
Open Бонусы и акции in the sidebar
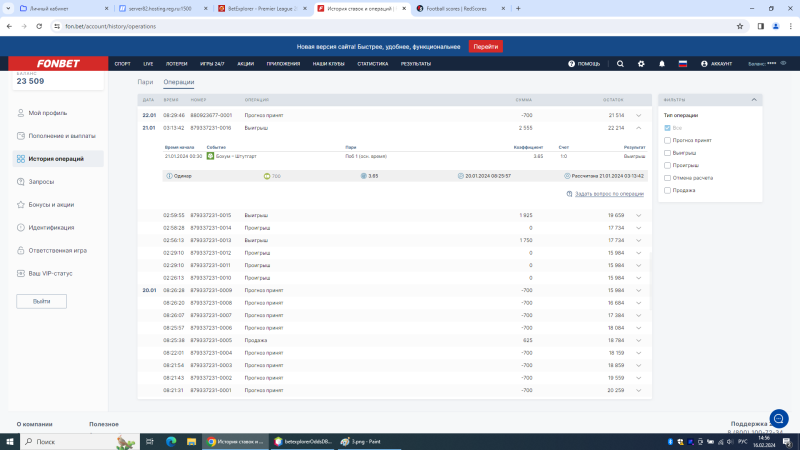tap(51, 204)
